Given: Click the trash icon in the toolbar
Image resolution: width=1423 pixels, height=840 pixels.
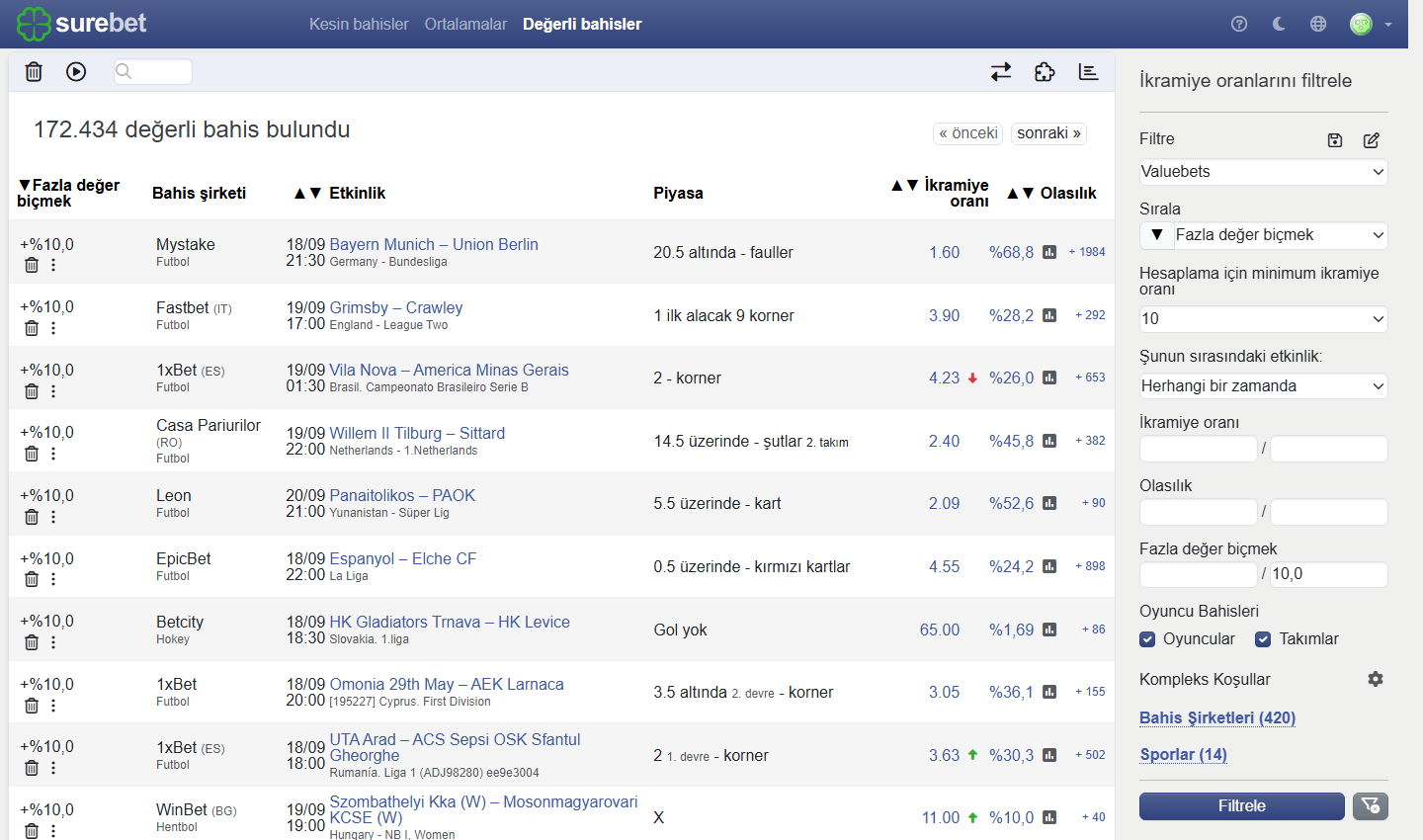Looking at the screenshot, I should (34, 71).
